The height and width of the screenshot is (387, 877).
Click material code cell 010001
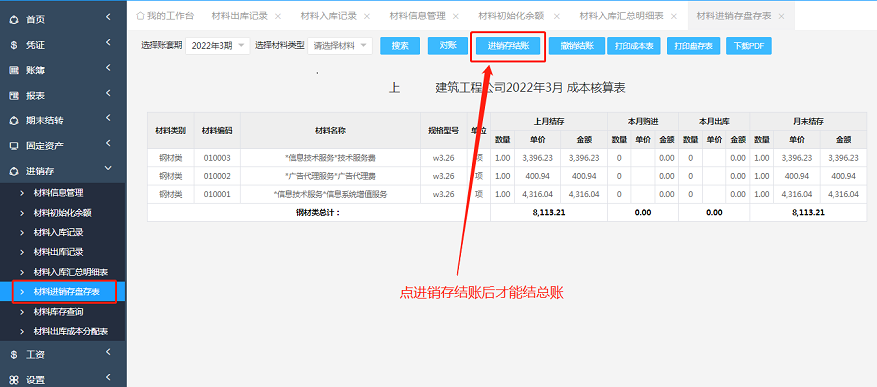[x=217, y=195]
